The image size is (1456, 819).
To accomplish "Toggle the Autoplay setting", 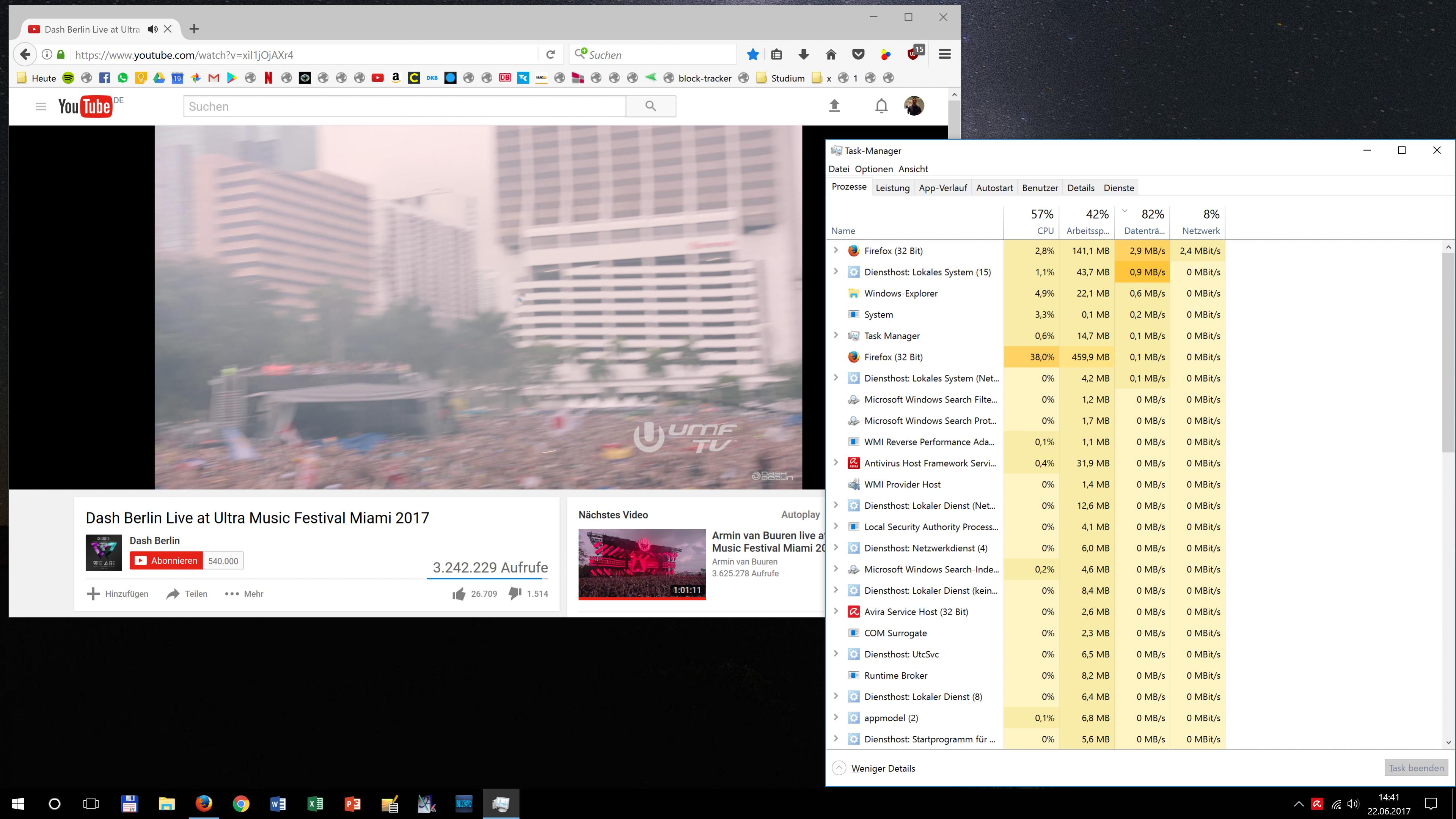I will (x=800, y=514).
